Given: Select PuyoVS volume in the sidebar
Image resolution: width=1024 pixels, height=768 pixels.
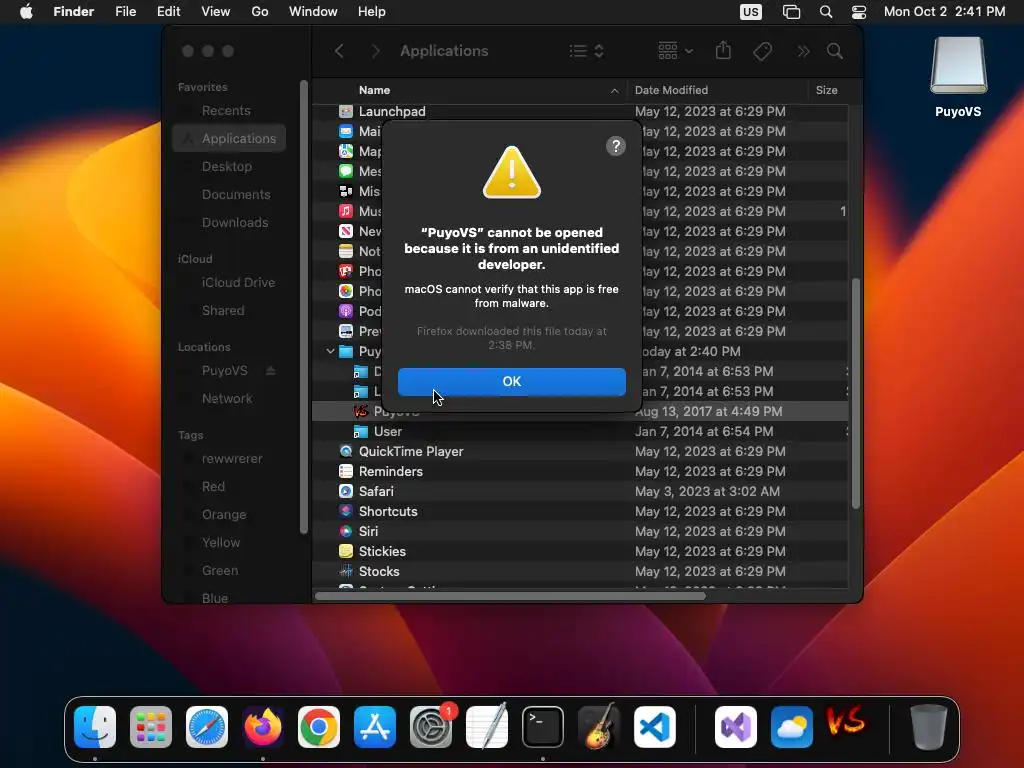Looking at the screenshot, I should tap(224, 371).
